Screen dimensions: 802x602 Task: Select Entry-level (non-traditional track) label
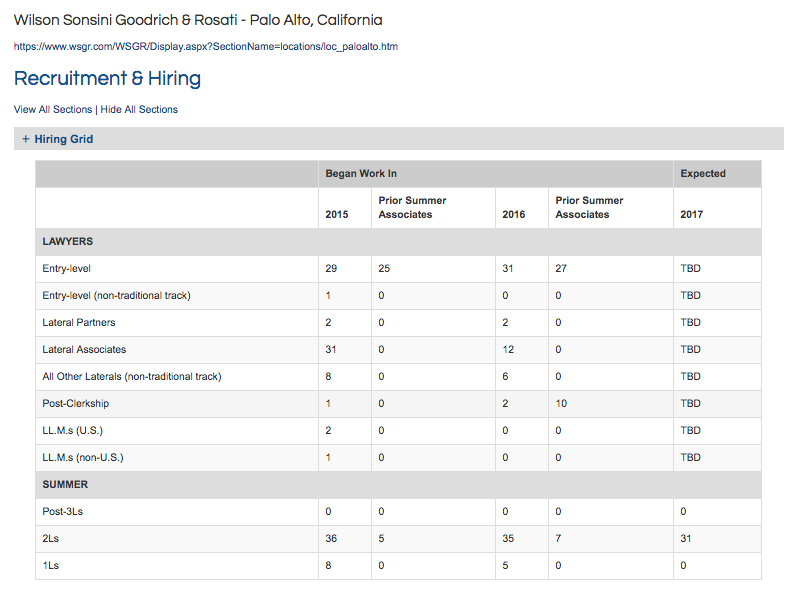point(117,296)
